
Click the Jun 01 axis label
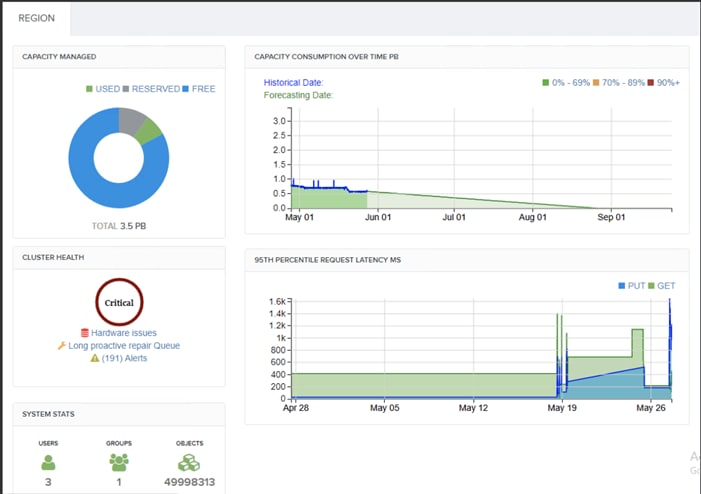coord(378,217)
